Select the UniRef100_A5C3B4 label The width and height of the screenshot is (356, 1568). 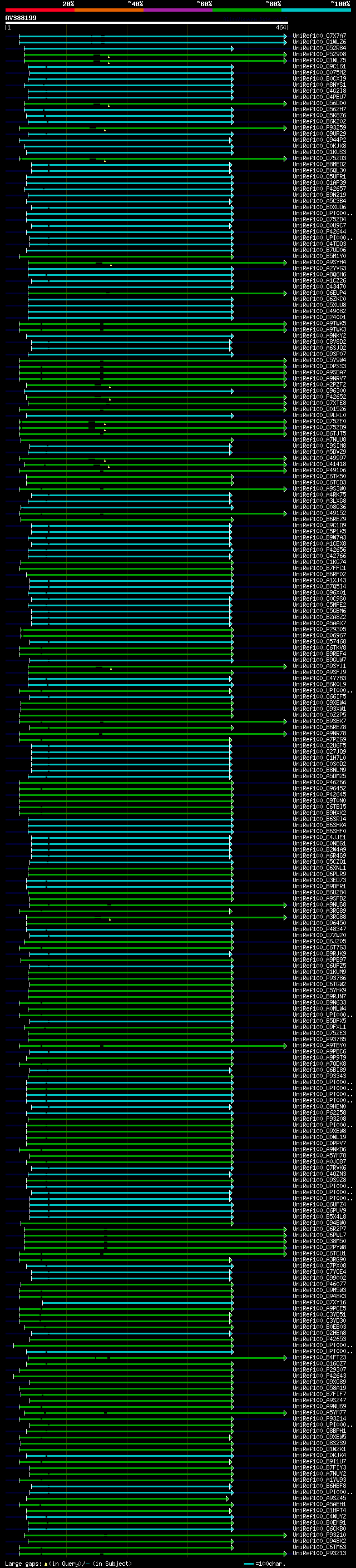pyautogui.click(x=319, y=201)
